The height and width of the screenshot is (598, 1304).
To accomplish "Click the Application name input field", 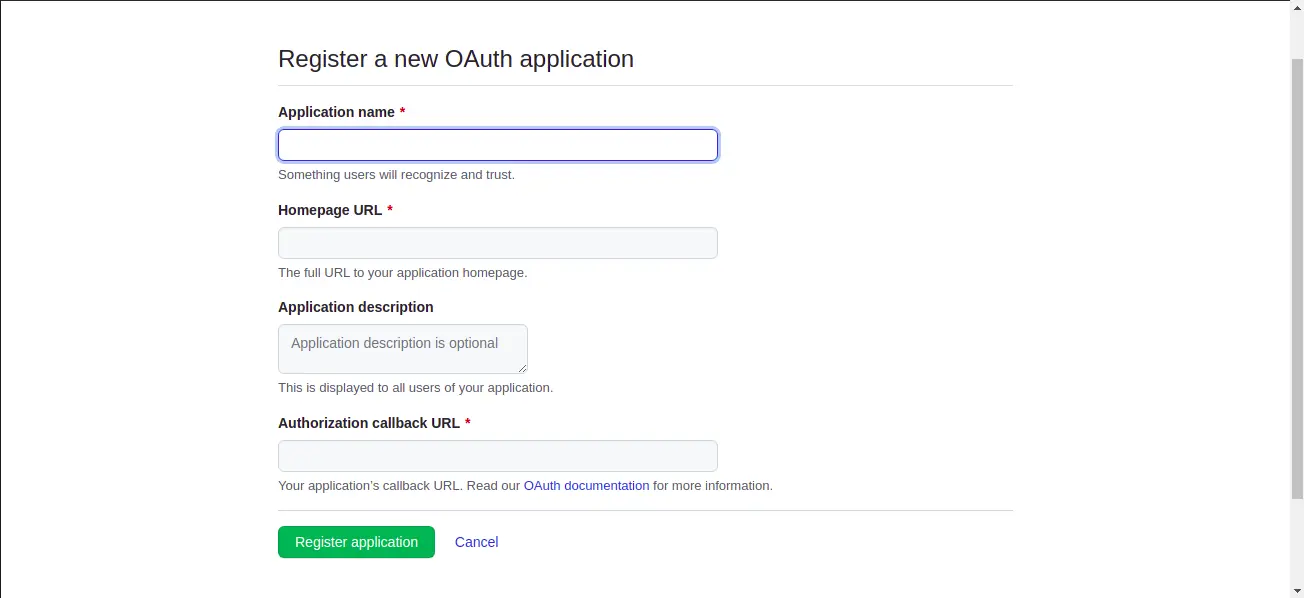I will pyautogui.click(x=497, y=146).
